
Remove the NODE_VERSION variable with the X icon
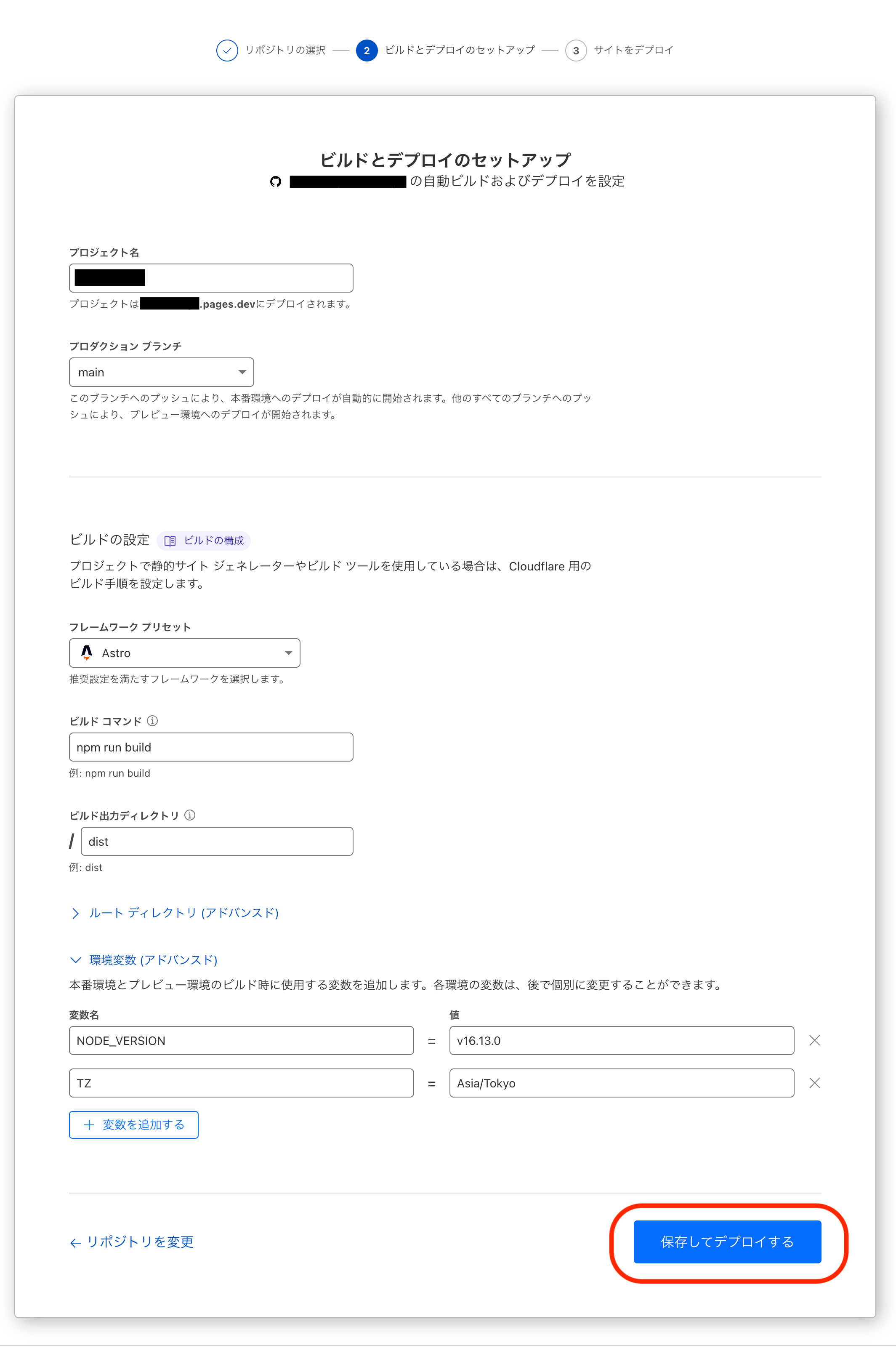pyautogui.click(x=814, y=1040)
